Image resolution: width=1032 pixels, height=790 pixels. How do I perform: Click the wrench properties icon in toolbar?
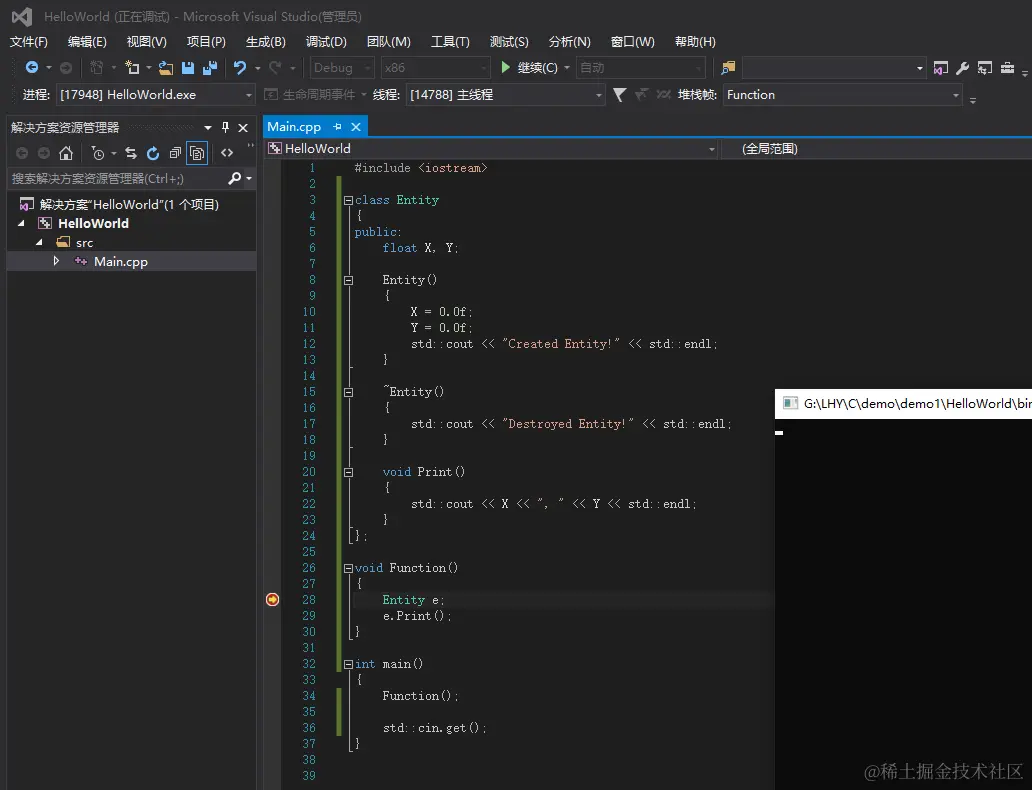pos(962,68)
